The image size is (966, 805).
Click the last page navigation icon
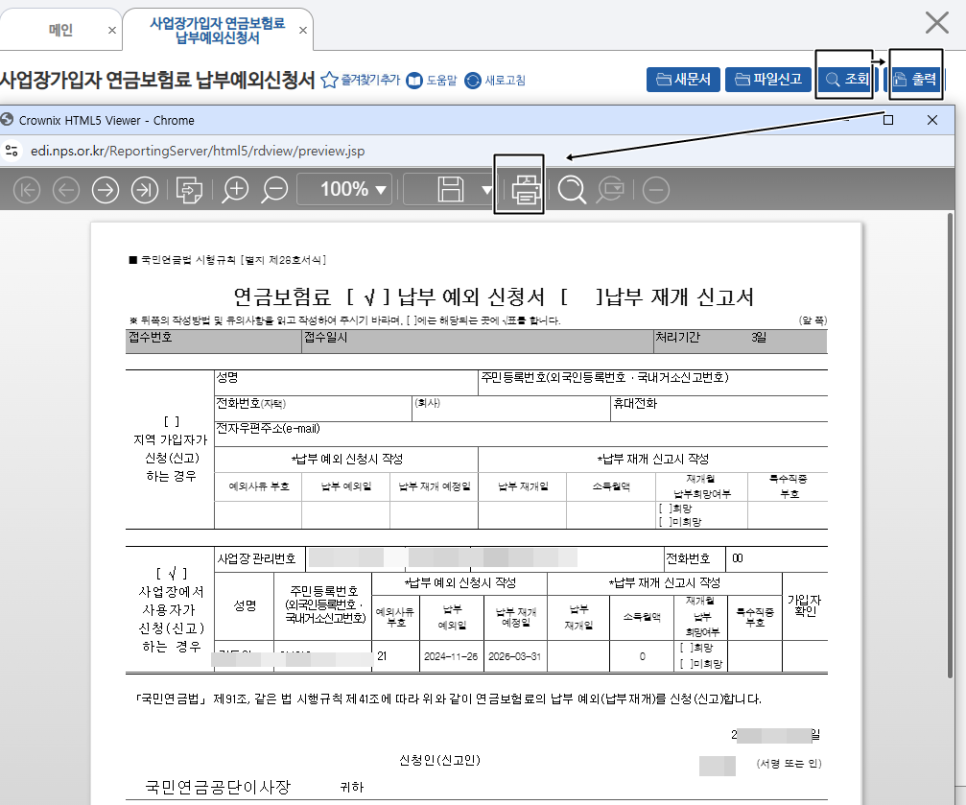pos(143,189)
